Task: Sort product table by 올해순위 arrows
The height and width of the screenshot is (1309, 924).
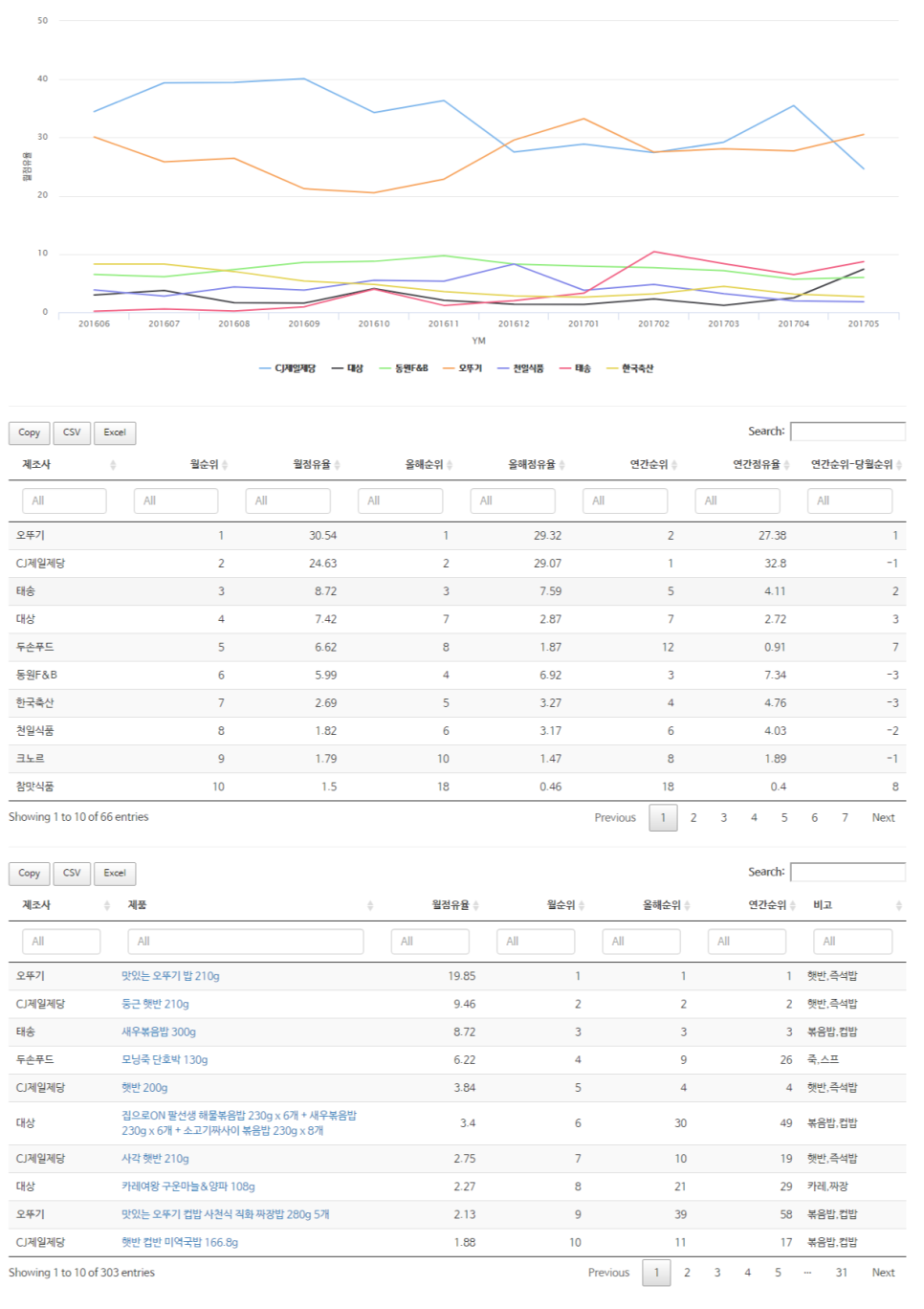Action: point(687,905)
